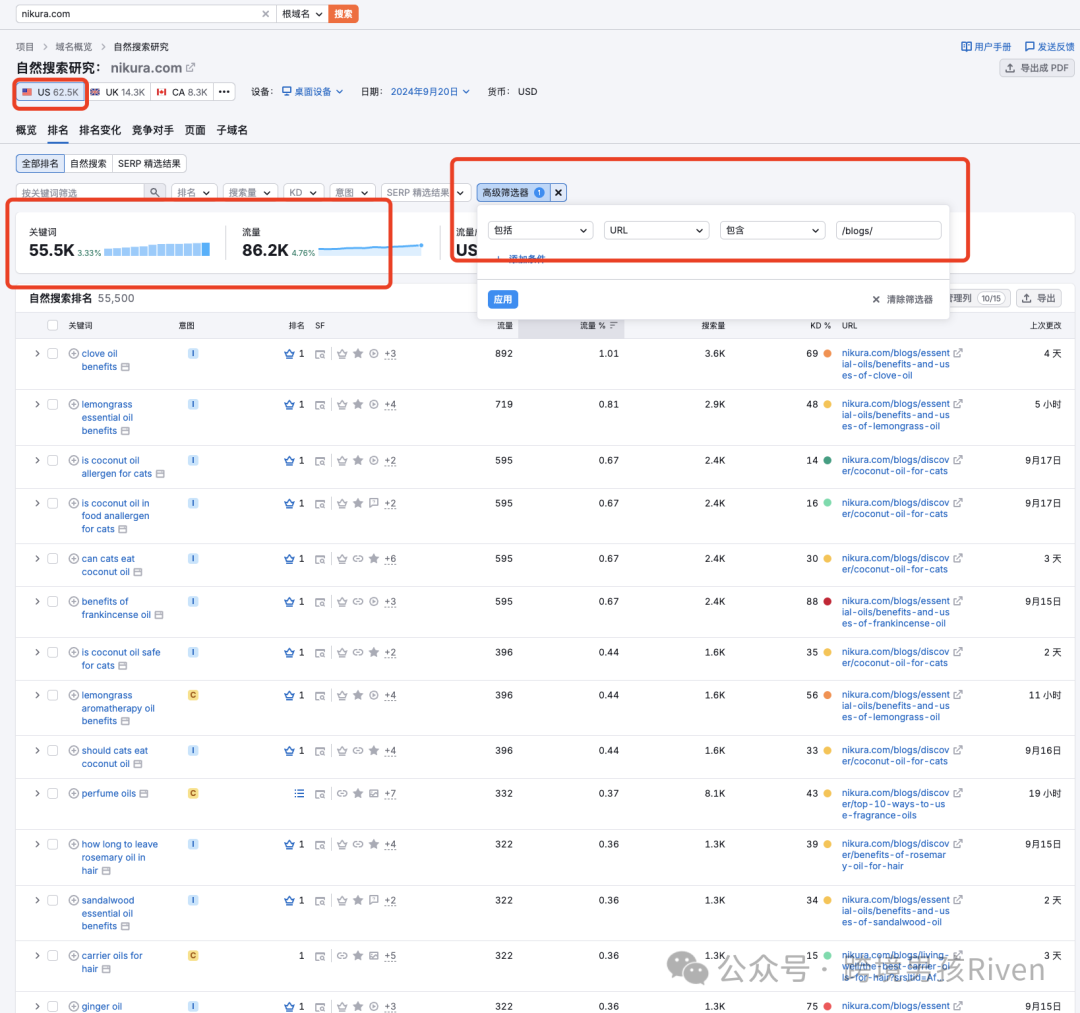Tick the checkbox for perfume oils

tap(52, 794)
